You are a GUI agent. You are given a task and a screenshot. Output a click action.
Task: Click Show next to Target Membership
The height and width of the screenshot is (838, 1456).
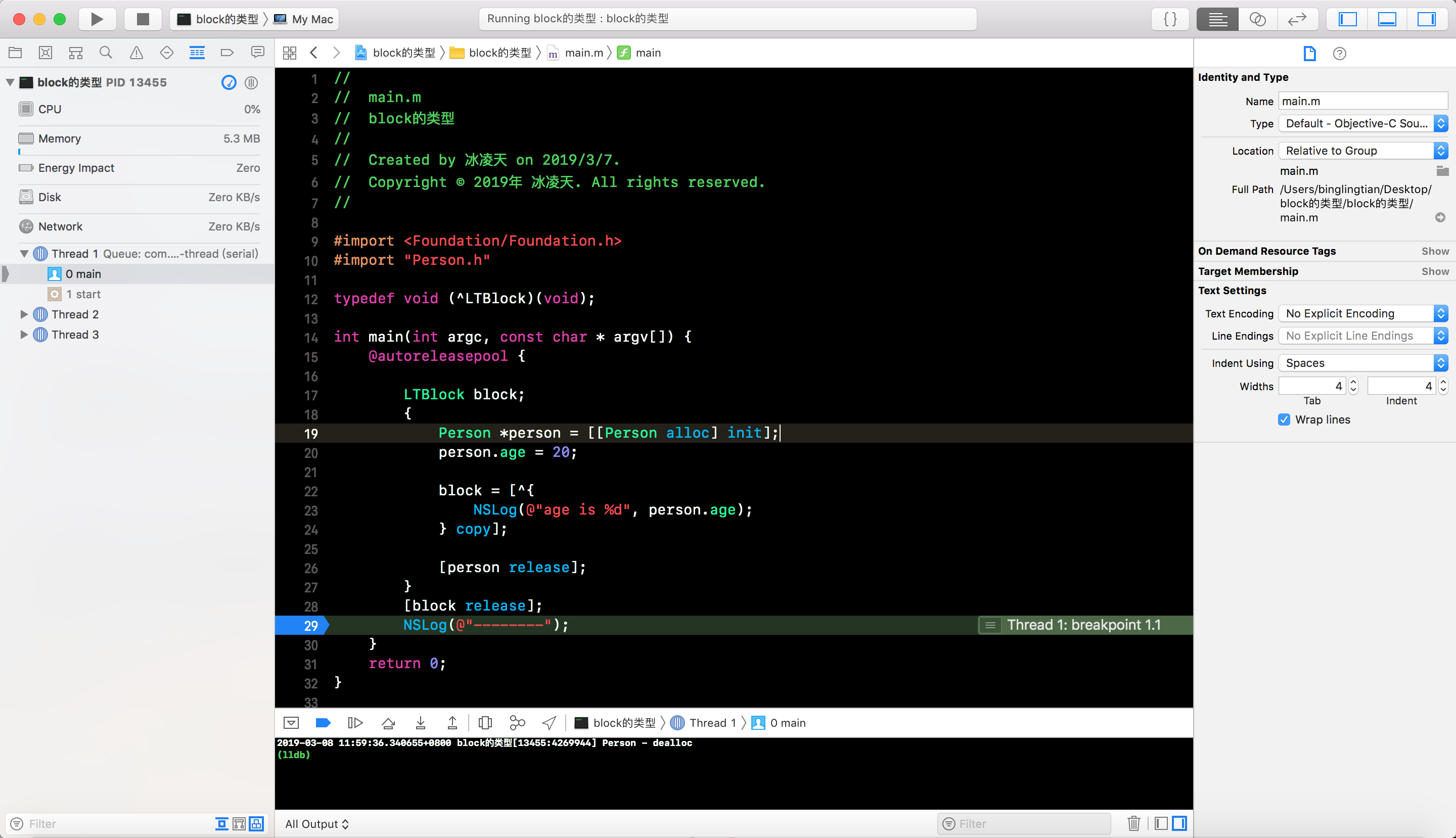(1435, 271)
